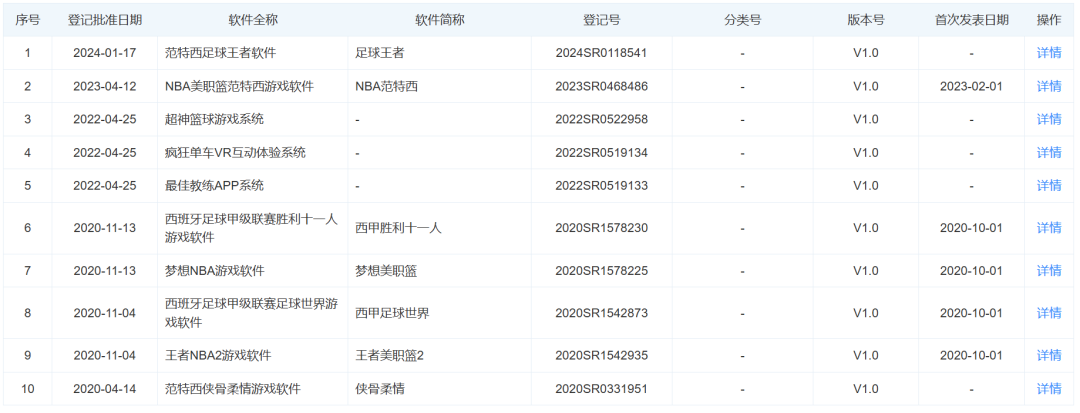Open 详情 link for 西甲胜利十一人 row

tap(1049, 228)
